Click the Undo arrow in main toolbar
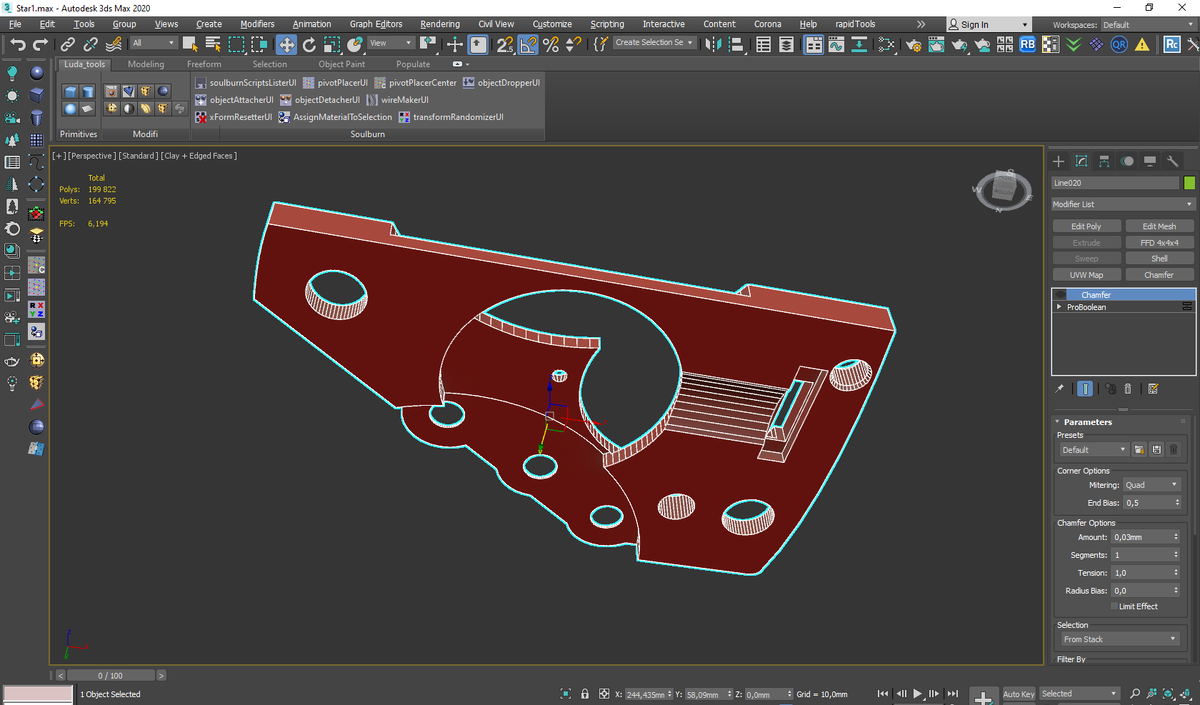 pos(17,44)
